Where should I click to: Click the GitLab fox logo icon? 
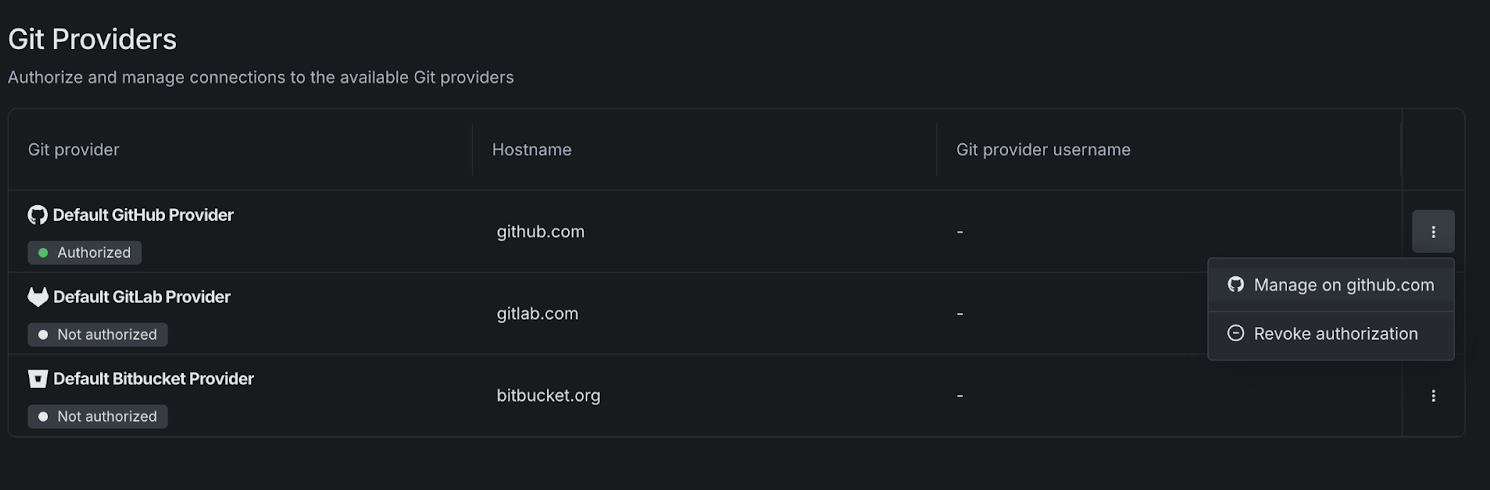[x=38, y=297]
